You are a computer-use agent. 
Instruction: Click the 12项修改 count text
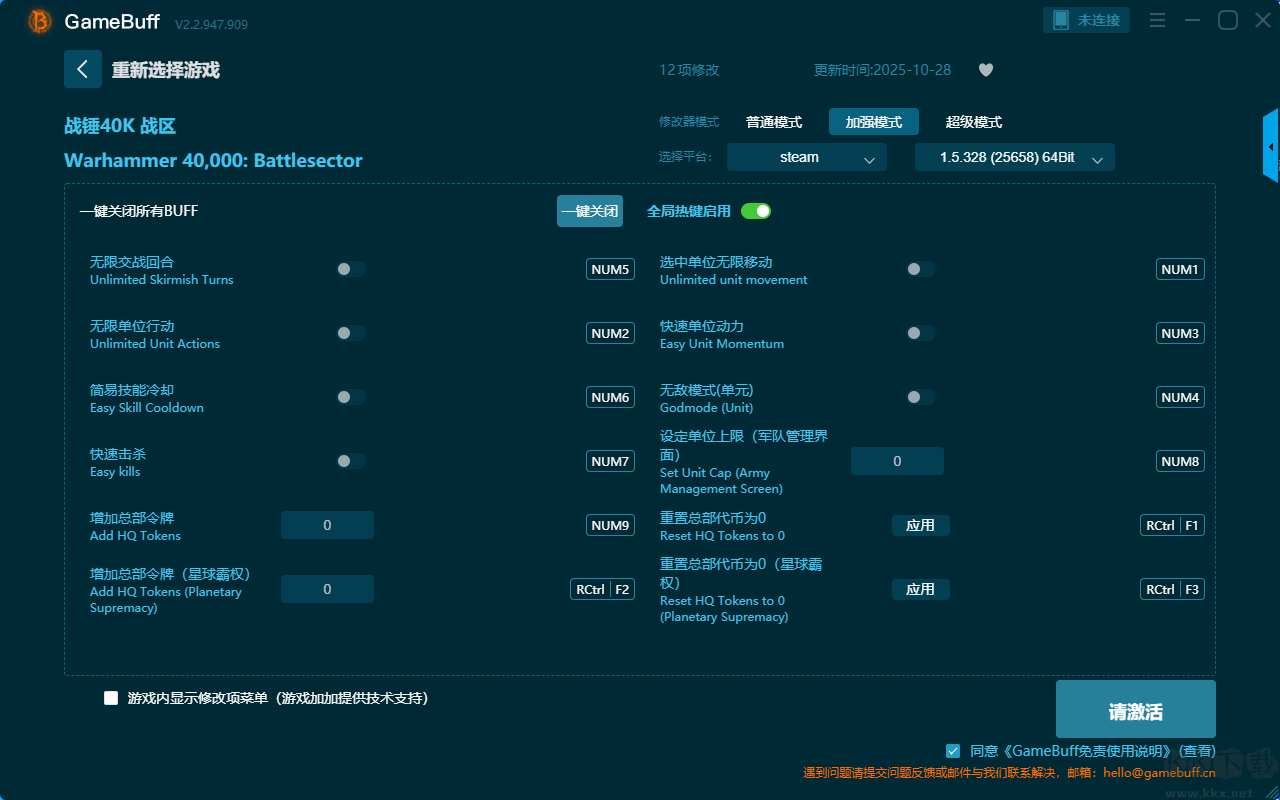tap(689, 70)
